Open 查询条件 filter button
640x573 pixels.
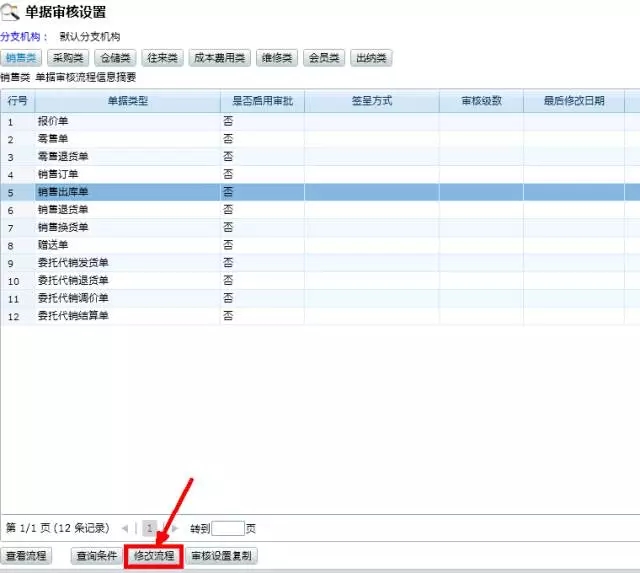(97, 556)
